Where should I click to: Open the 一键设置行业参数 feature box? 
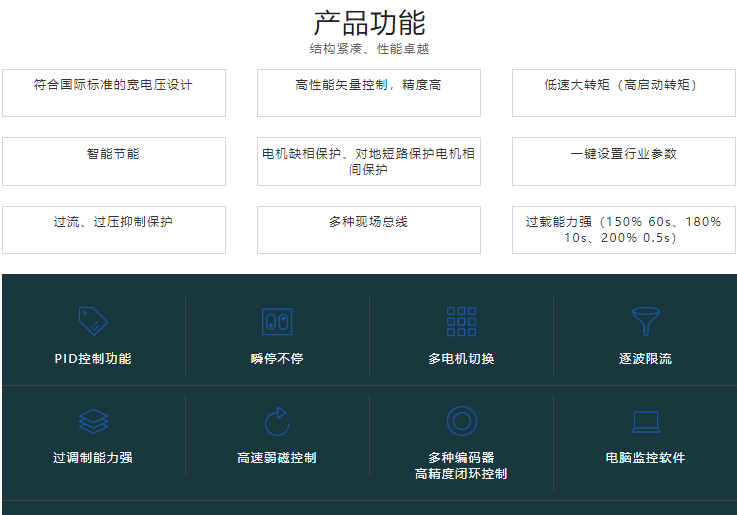[624, 161]
